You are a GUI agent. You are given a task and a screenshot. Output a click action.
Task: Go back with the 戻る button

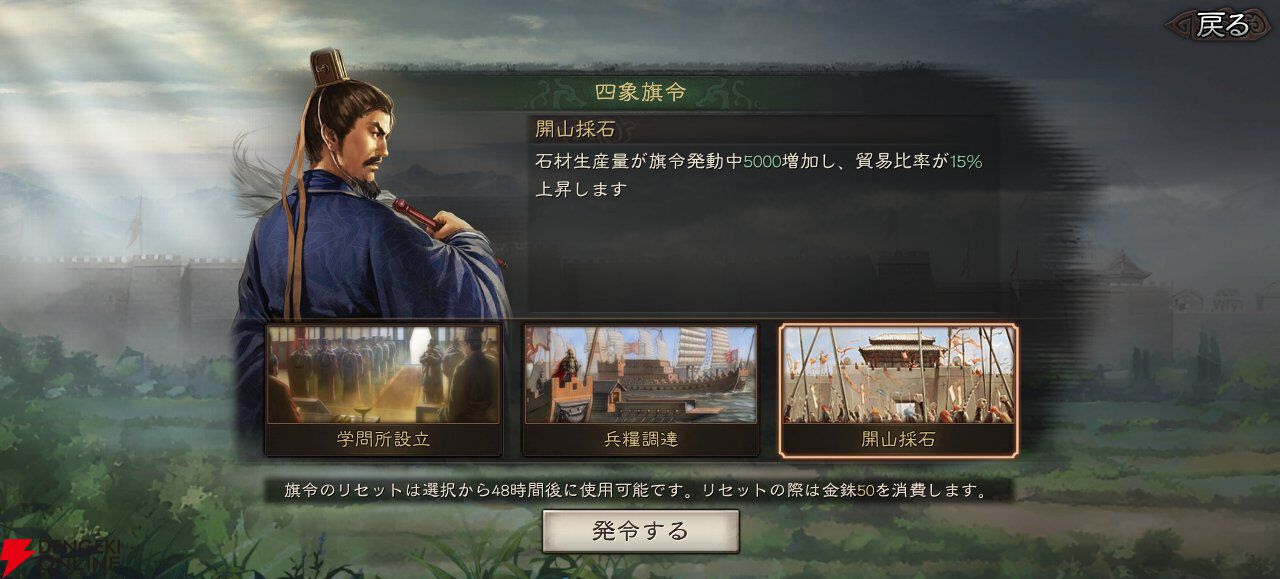(x=1222, y=25)
